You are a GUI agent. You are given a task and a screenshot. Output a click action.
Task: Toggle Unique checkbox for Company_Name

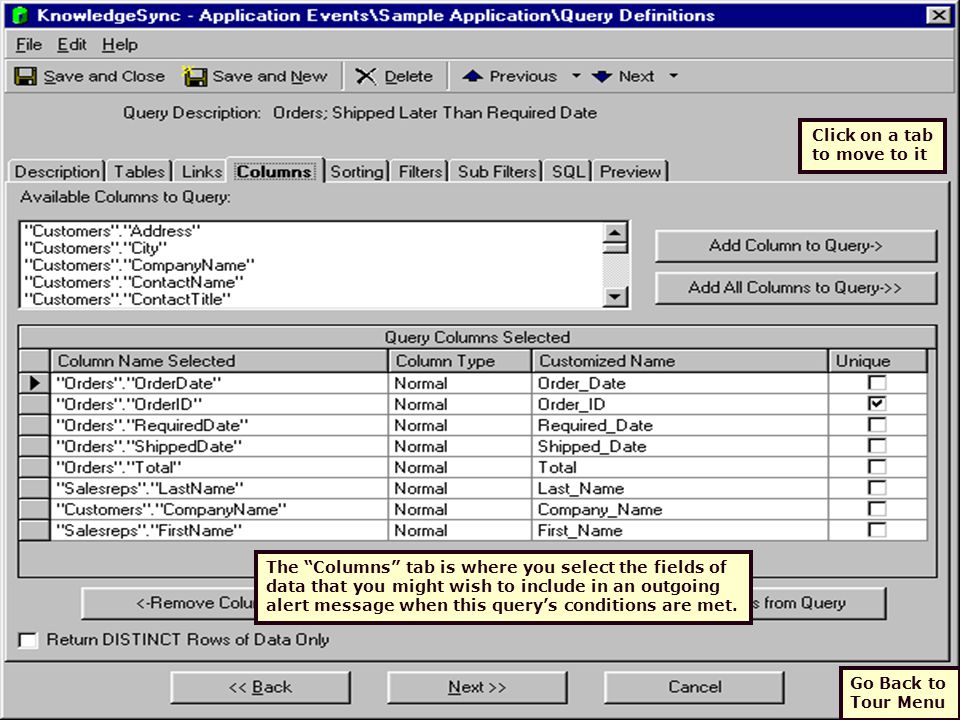click(877, 509)
